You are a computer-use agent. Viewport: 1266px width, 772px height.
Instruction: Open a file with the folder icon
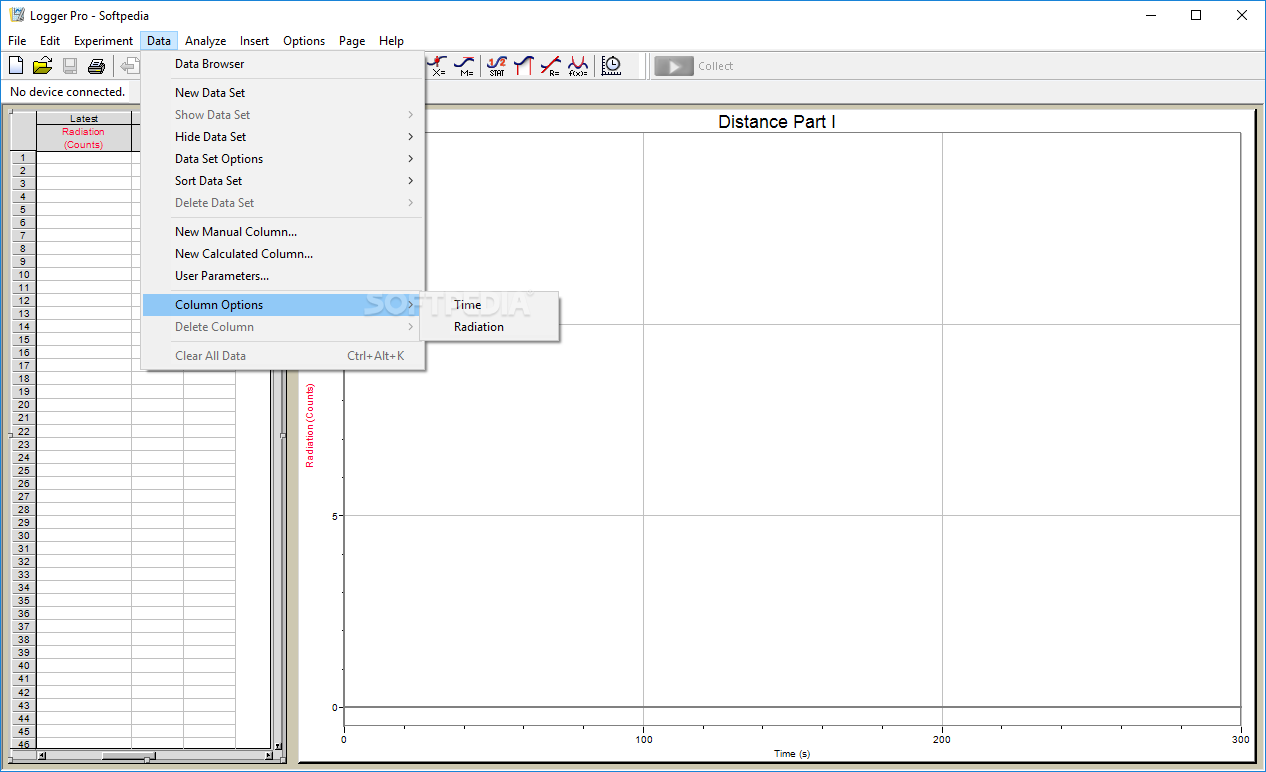point(42,66)
